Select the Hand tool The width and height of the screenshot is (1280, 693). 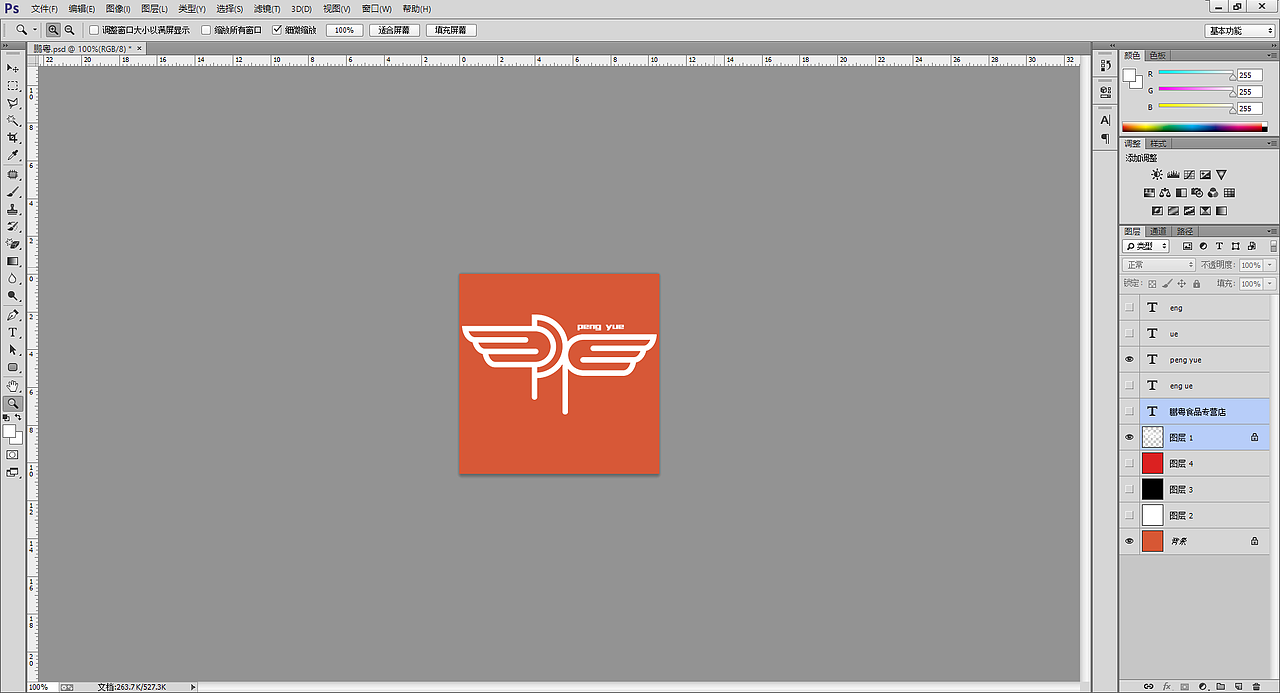[13, 385]
